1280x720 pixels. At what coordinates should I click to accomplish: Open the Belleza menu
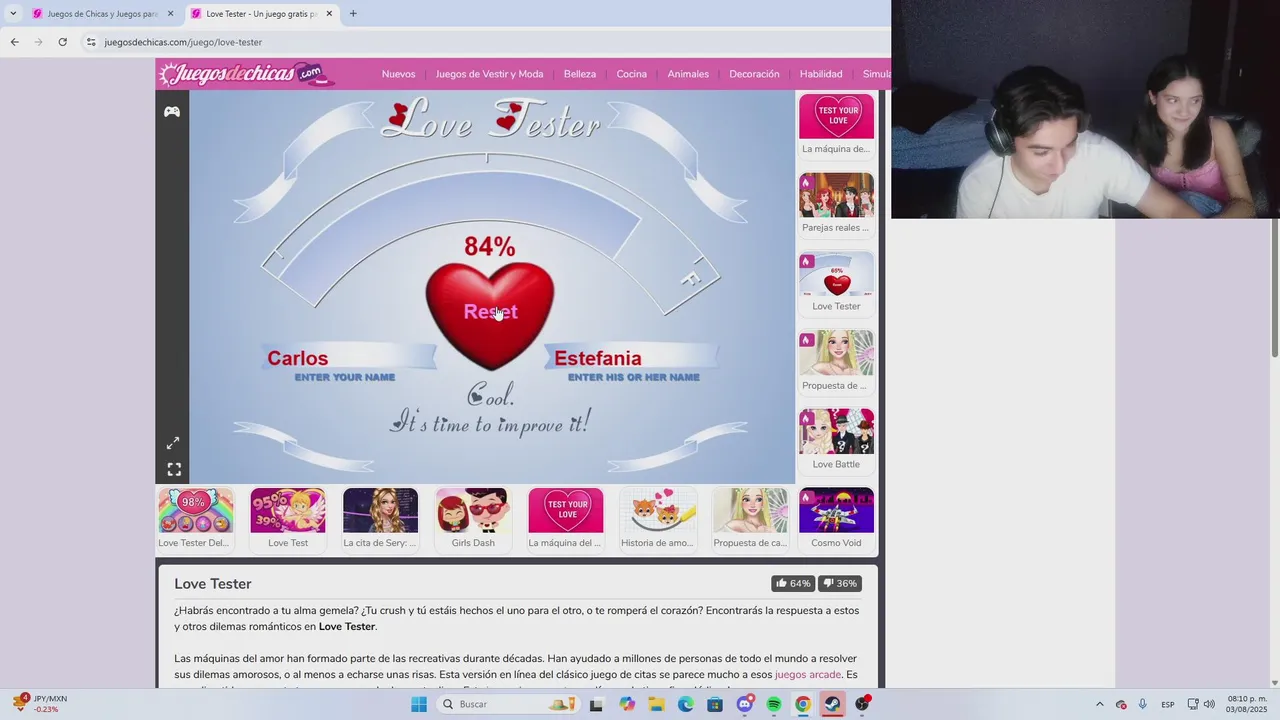[x=580, y=74]
